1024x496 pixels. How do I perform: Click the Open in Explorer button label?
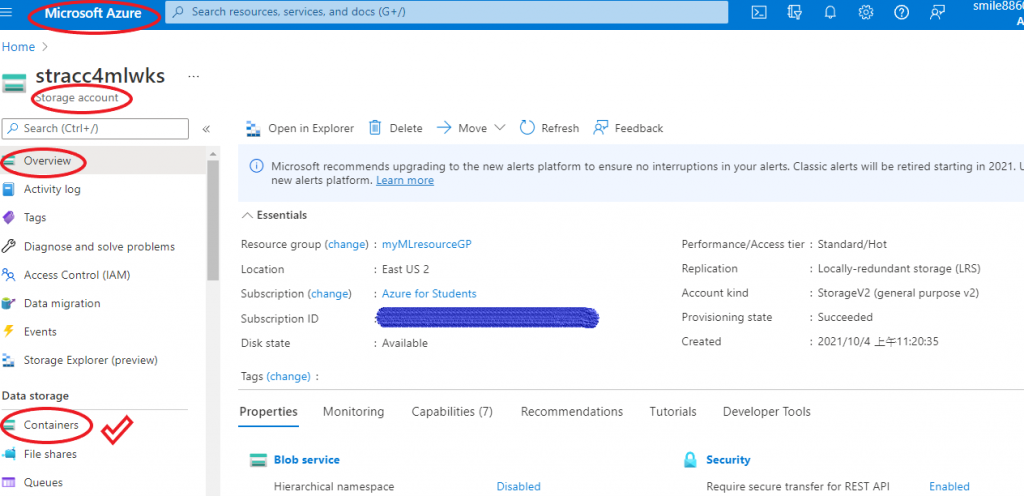click(x=311, y=129)
